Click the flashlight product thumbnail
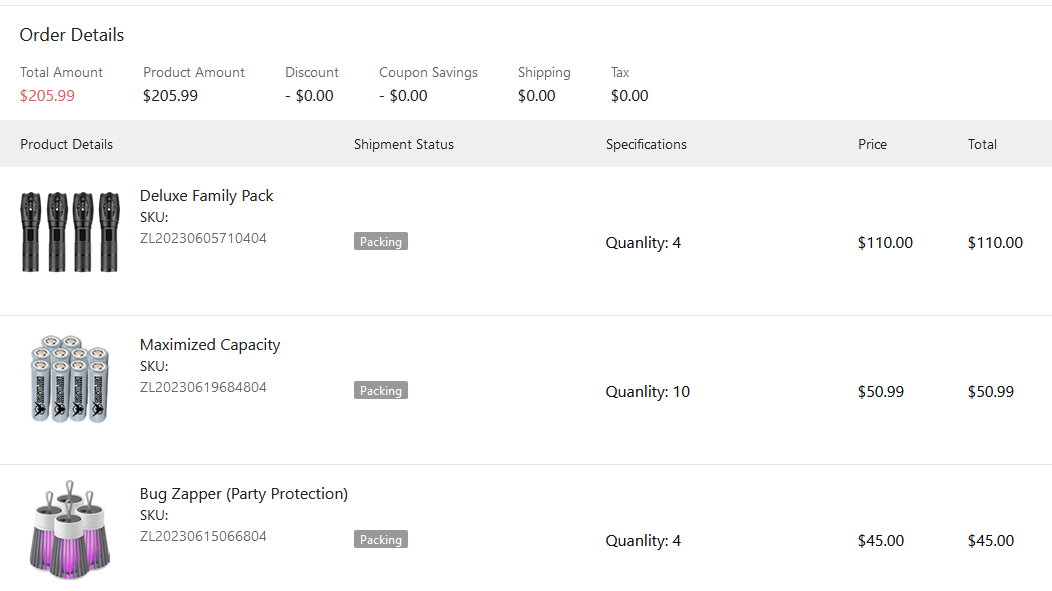 tap(70, 232)
